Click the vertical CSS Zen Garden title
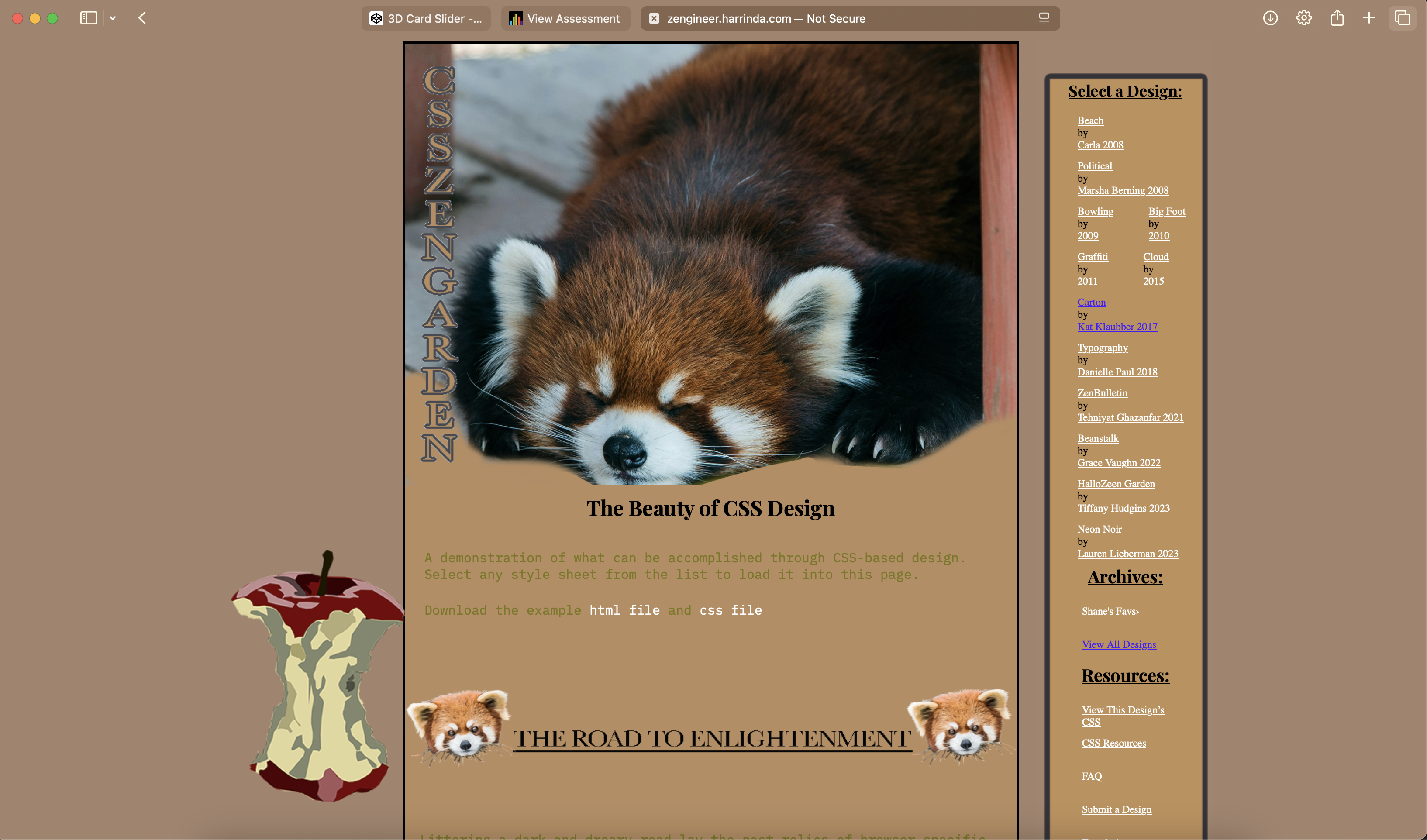 [x=439, y=264]
